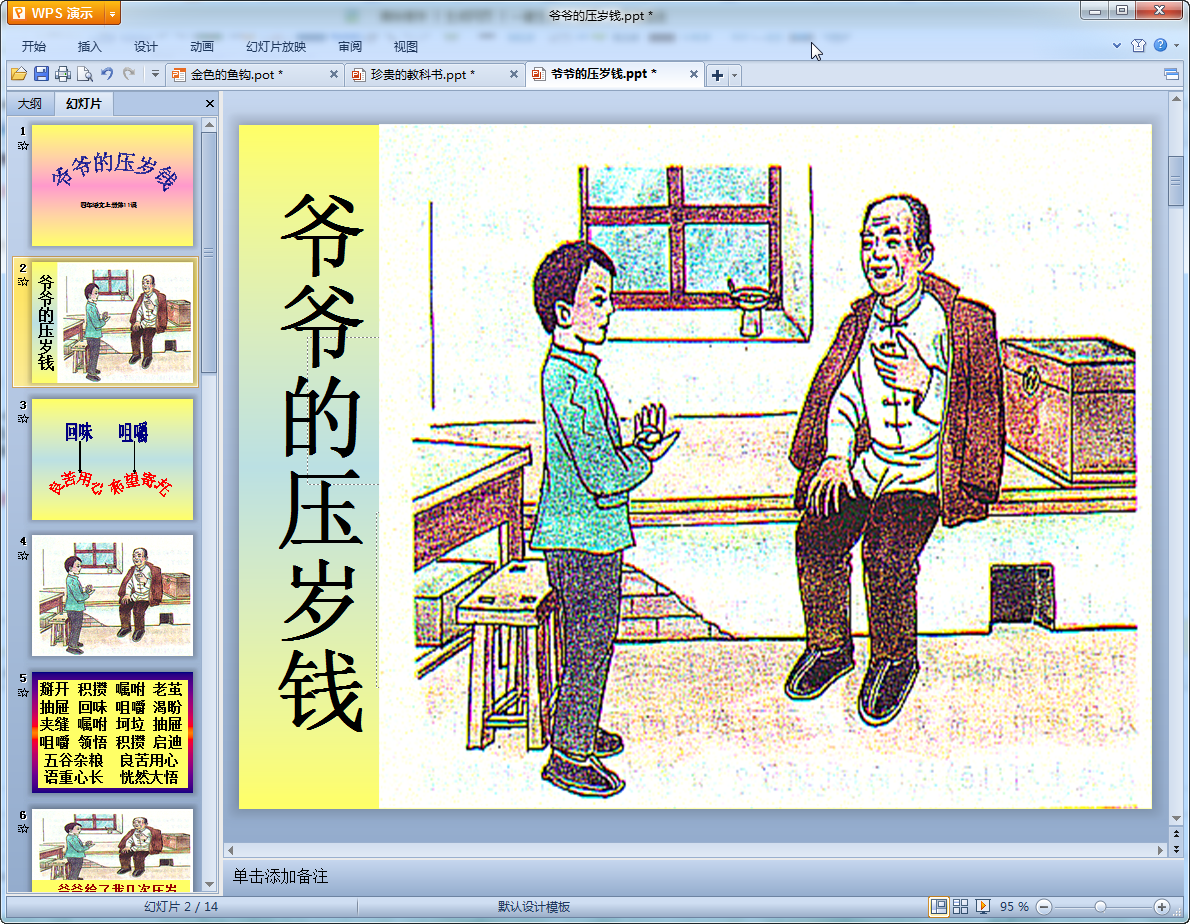1190x924 pixels.
Task: Open the skin shirt icon in title area
Action: [x=1138, y=46]
